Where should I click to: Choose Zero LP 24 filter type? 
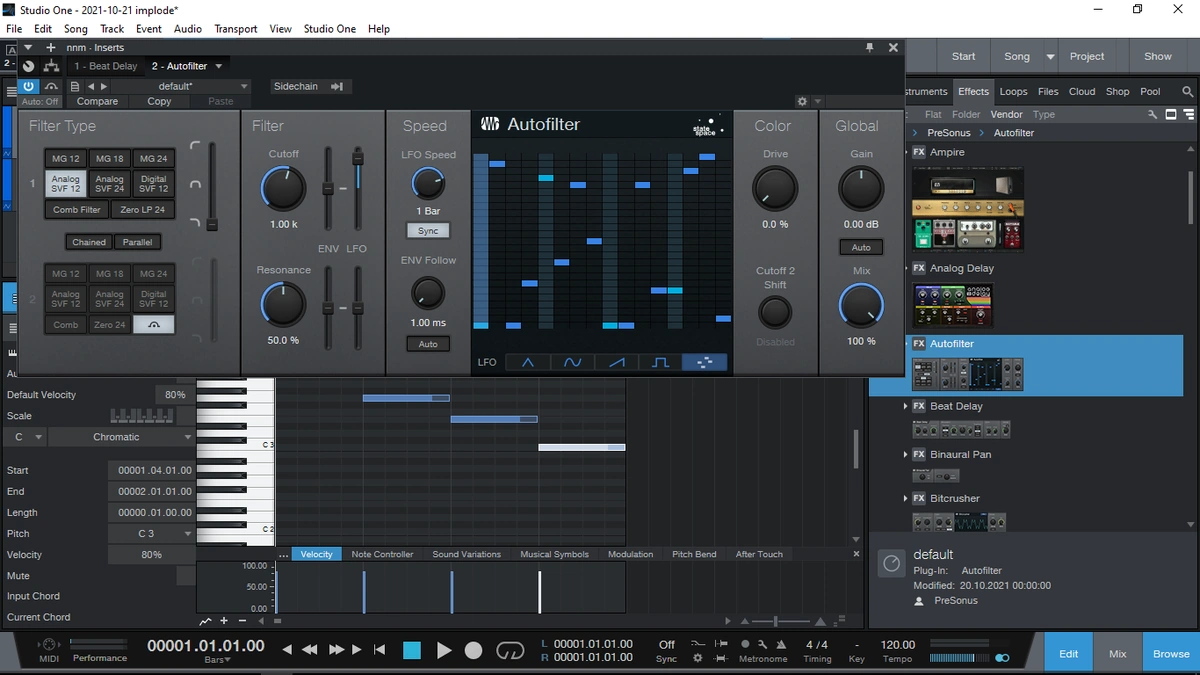143,210
